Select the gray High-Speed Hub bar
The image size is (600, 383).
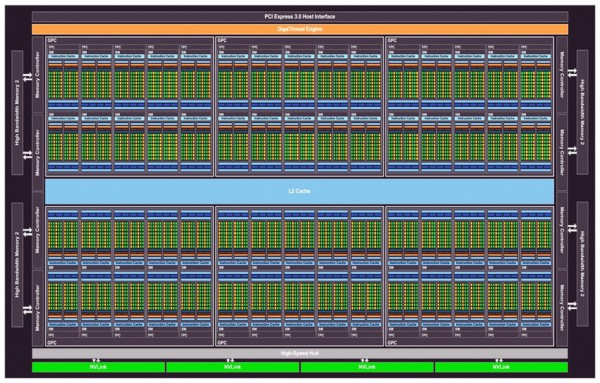[x=300, y=353]
